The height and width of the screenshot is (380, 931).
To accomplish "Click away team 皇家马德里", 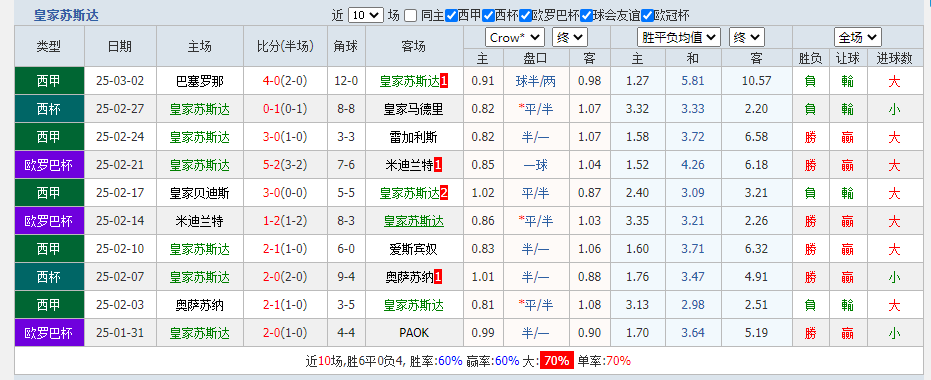I will [x=413, y=109].
